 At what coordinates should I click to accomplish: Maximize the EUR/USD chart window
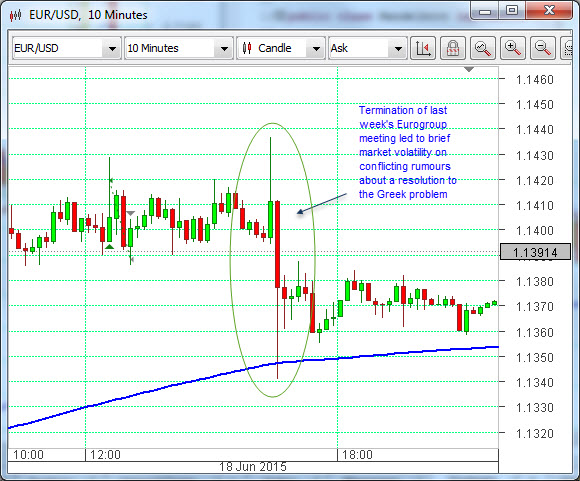(512, 11)
